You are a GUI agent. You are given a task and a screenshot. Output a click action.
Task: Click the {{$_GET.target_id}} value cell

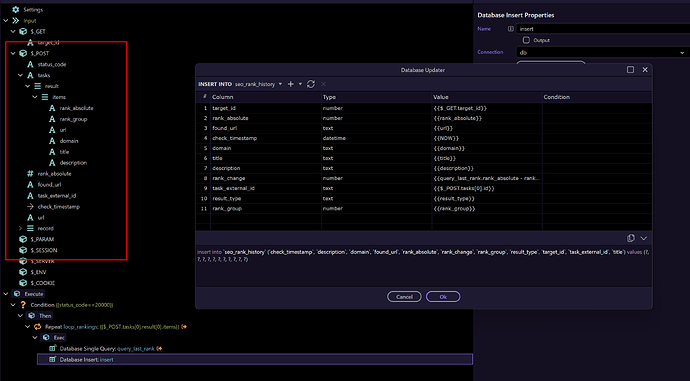(x=487, y=108)
